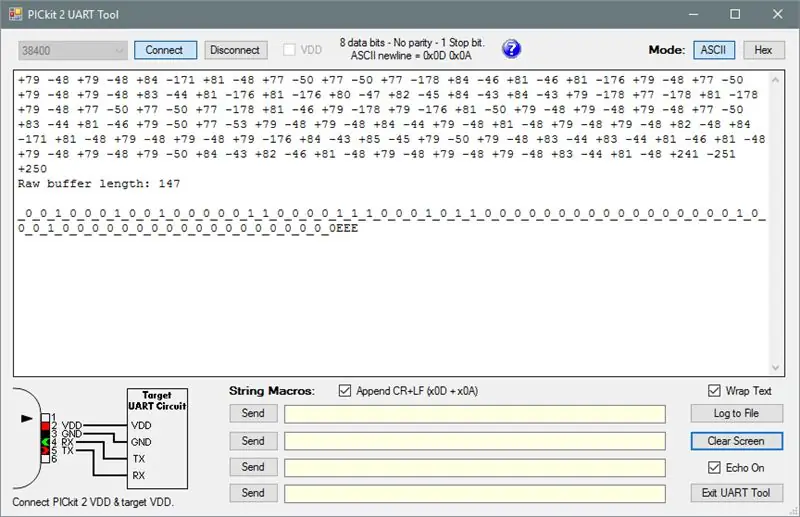
Task: Close the PICkit 2 UART Tool window
Action: coord(778,14)
